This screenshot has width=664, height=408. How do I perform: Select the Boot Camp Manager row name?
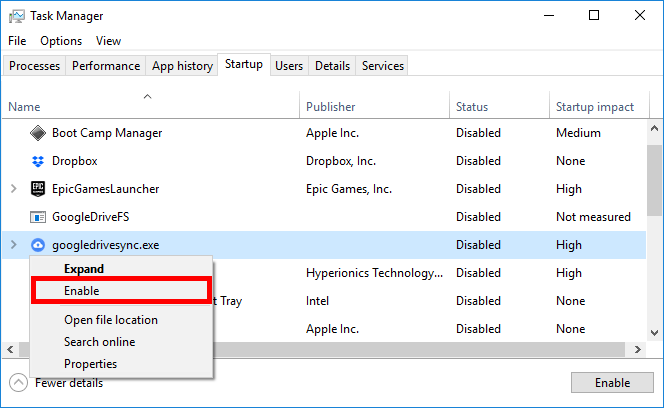pos(107,133)
